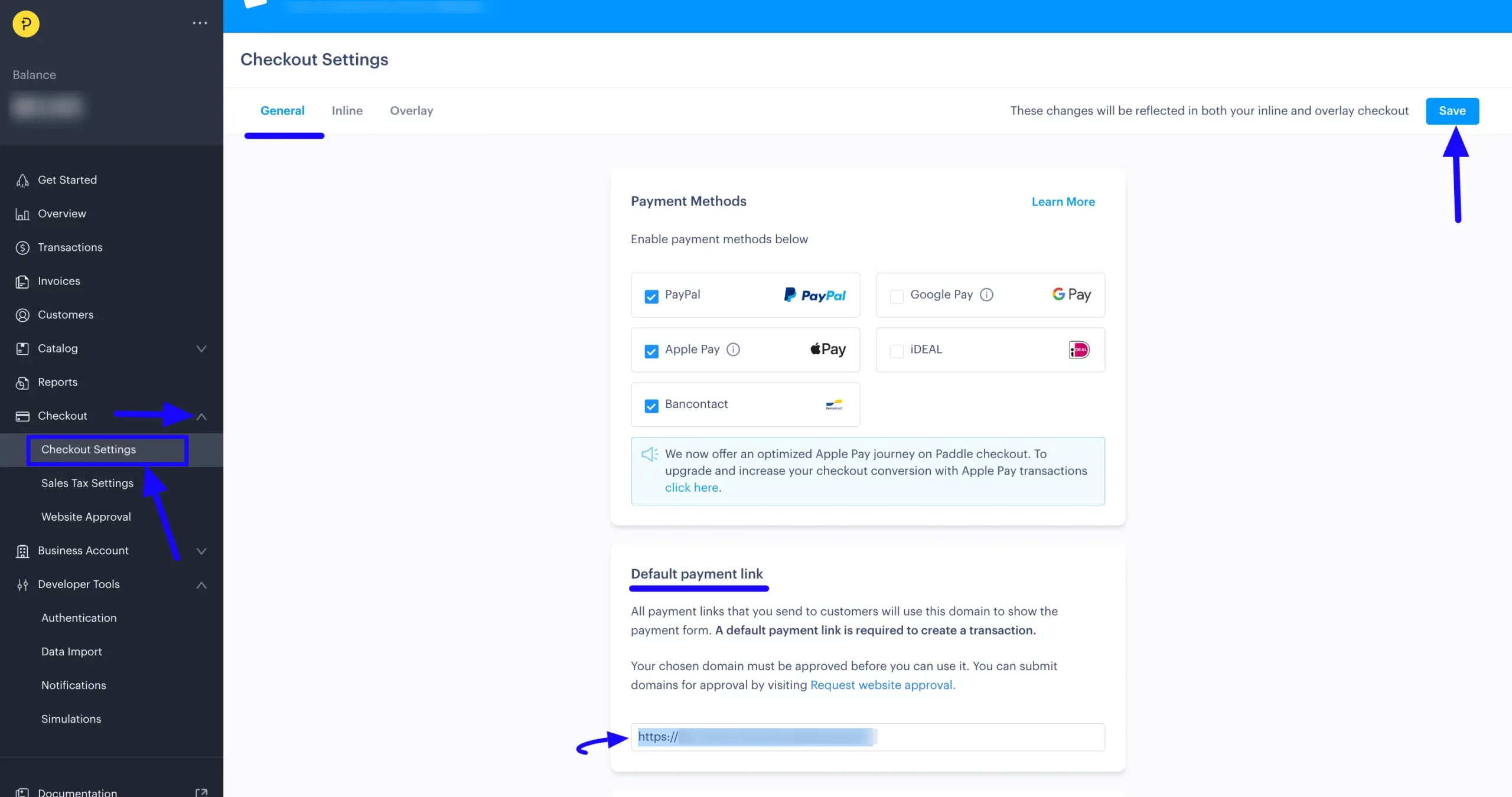
Task: Collapse the Developer Tools chevron
Action: [201, 585]
